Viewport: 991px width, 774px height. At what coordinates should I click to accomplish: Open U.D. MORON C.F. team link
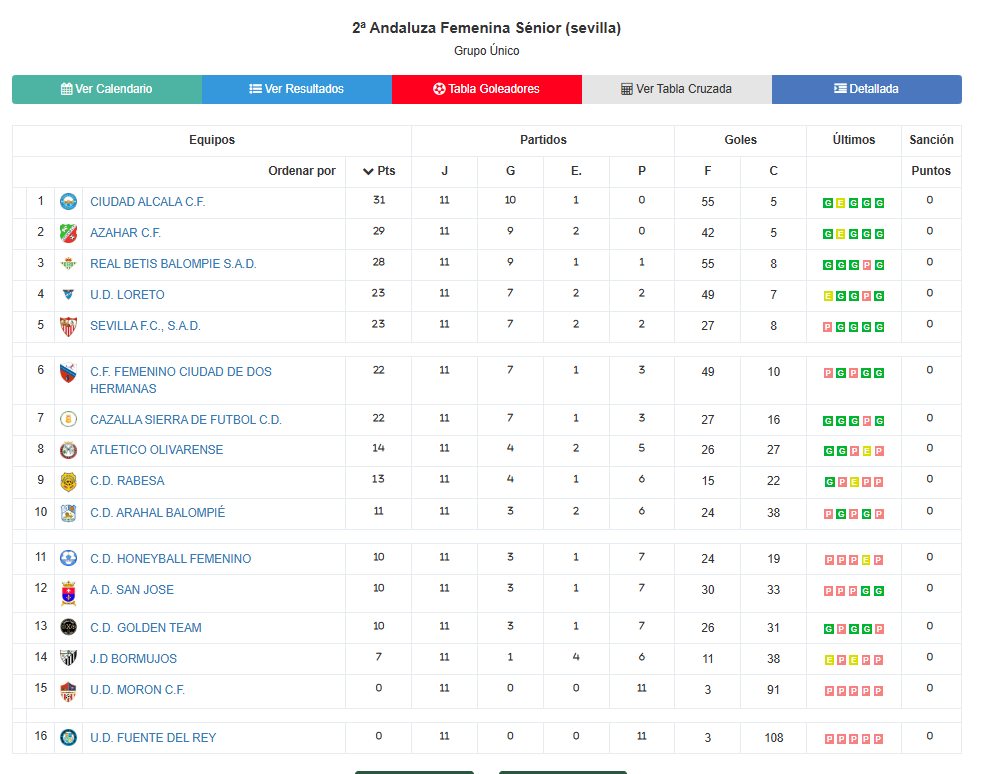[137, 689]
